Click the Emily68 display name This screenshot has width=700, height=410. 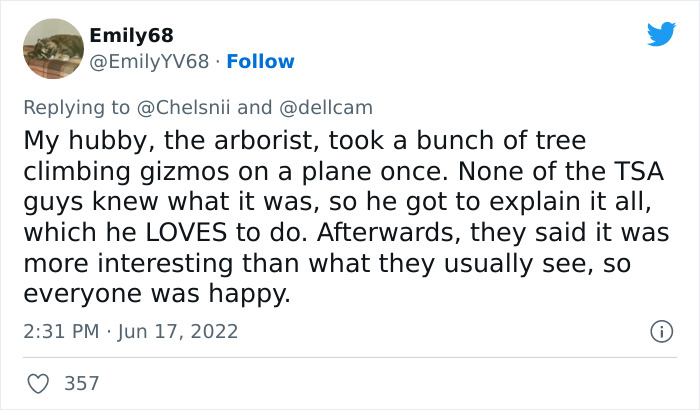click(x=131, y=36)
